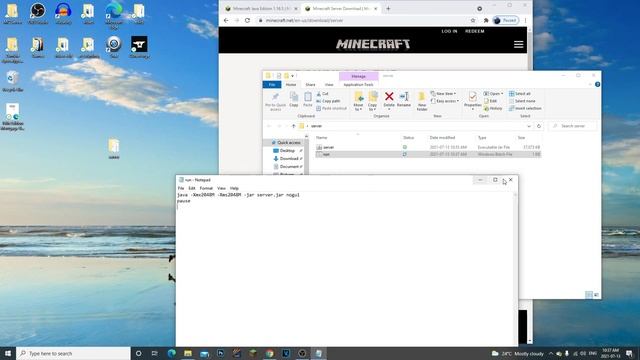Screen dimensions: 640x360
Task: Open a new Chrome tab with plus
Action: pos(388,9)
